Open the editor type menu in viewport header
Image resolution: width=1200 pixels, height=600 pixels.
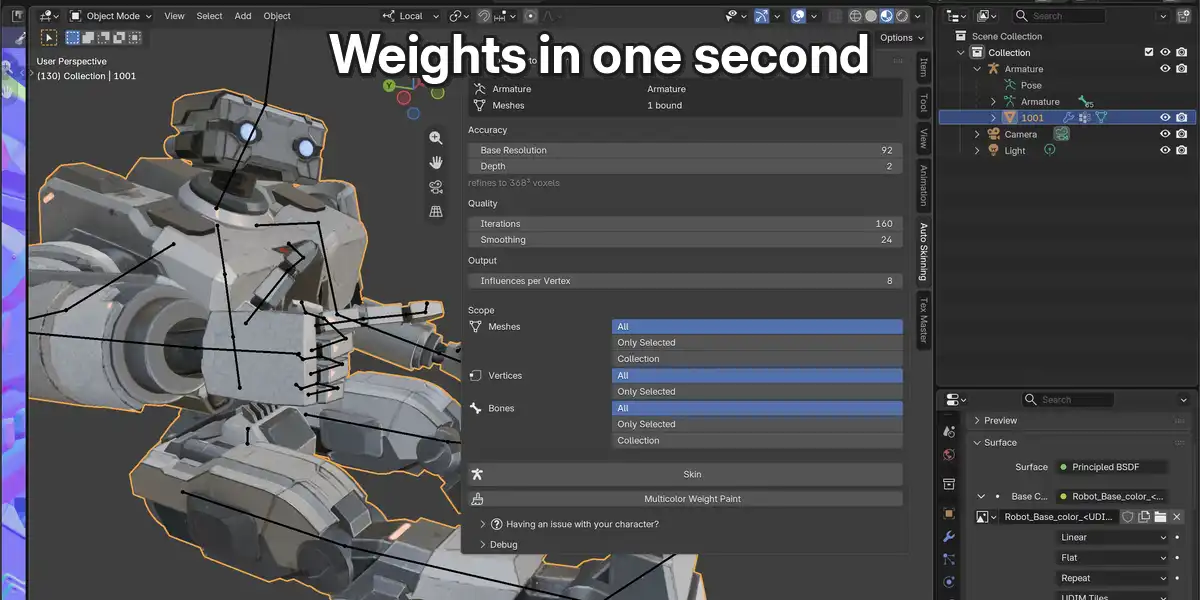(49, 16)
